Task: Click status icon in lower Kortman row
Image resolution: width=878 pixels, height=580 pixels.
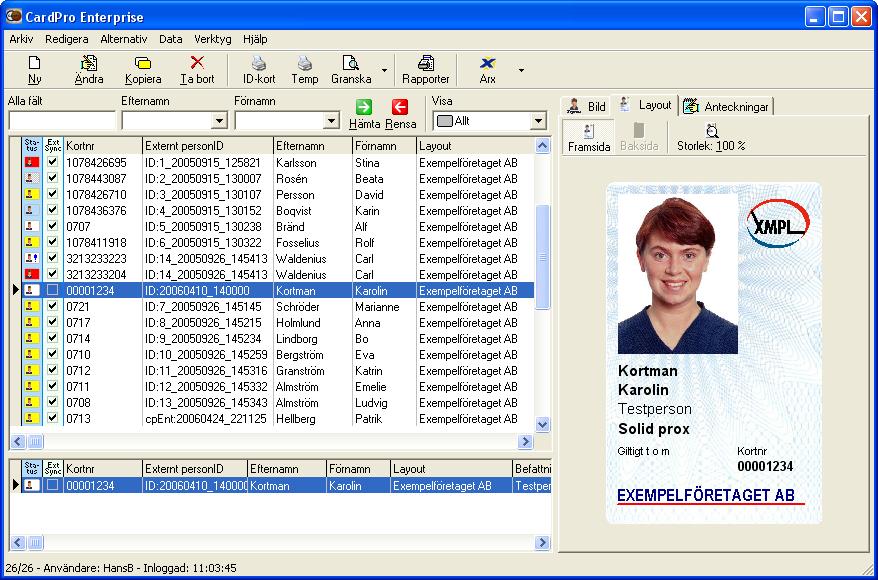Action: [x=32, y=485]
